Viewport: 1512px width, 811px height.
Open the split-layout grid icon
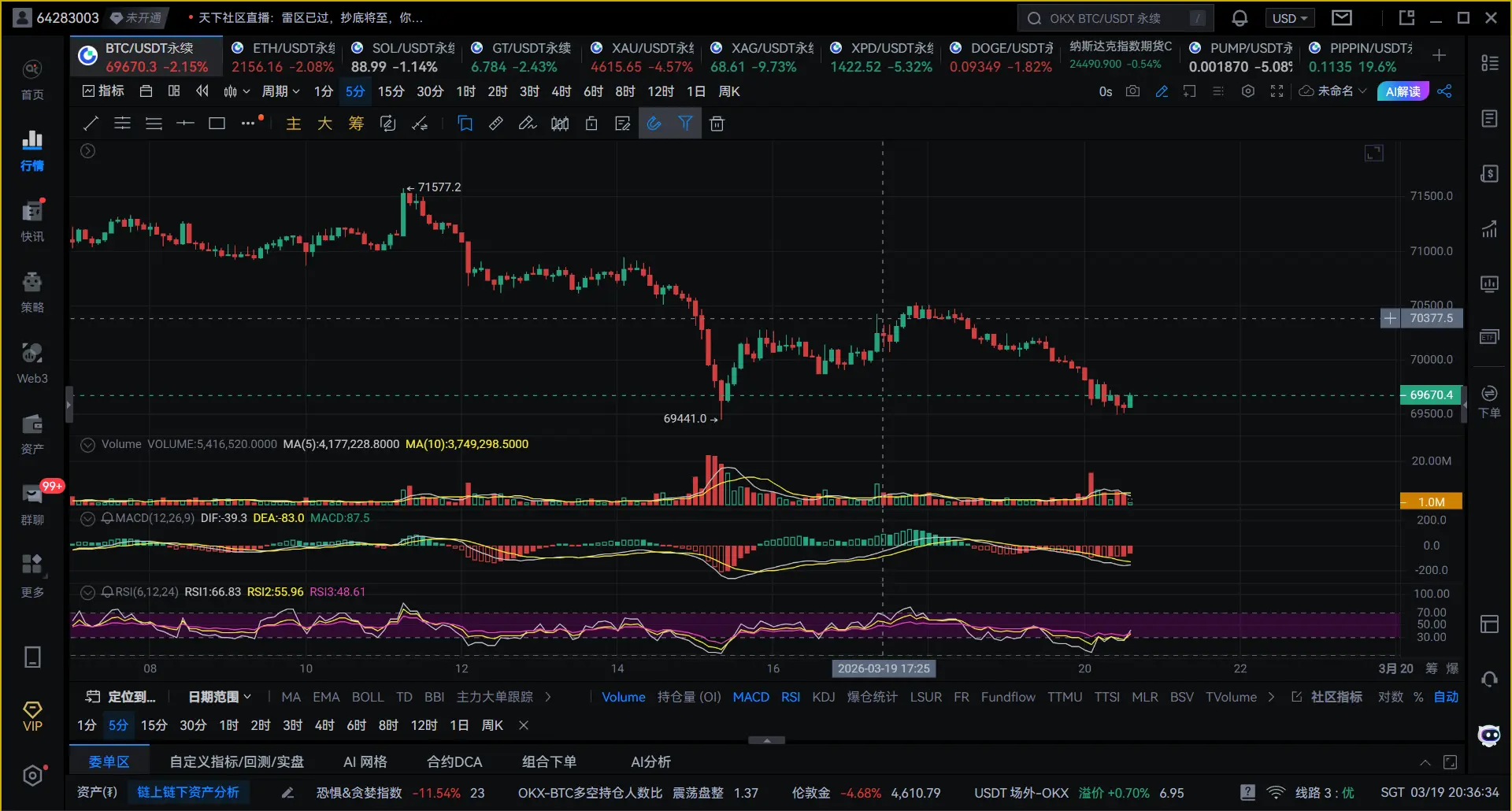point(174,91)
